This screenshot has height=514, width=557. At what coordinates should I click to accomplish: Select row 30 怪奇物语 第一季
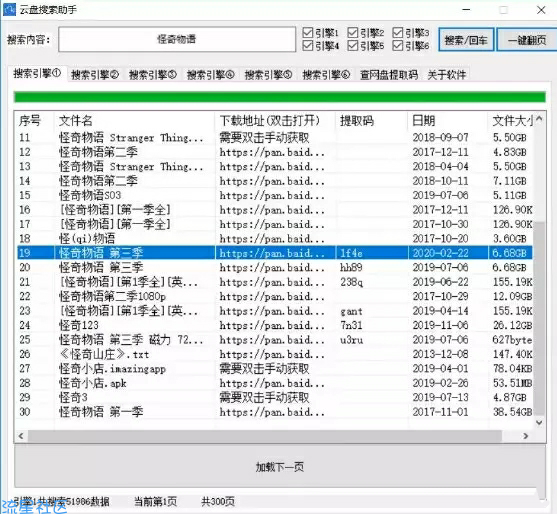point(274,412)
